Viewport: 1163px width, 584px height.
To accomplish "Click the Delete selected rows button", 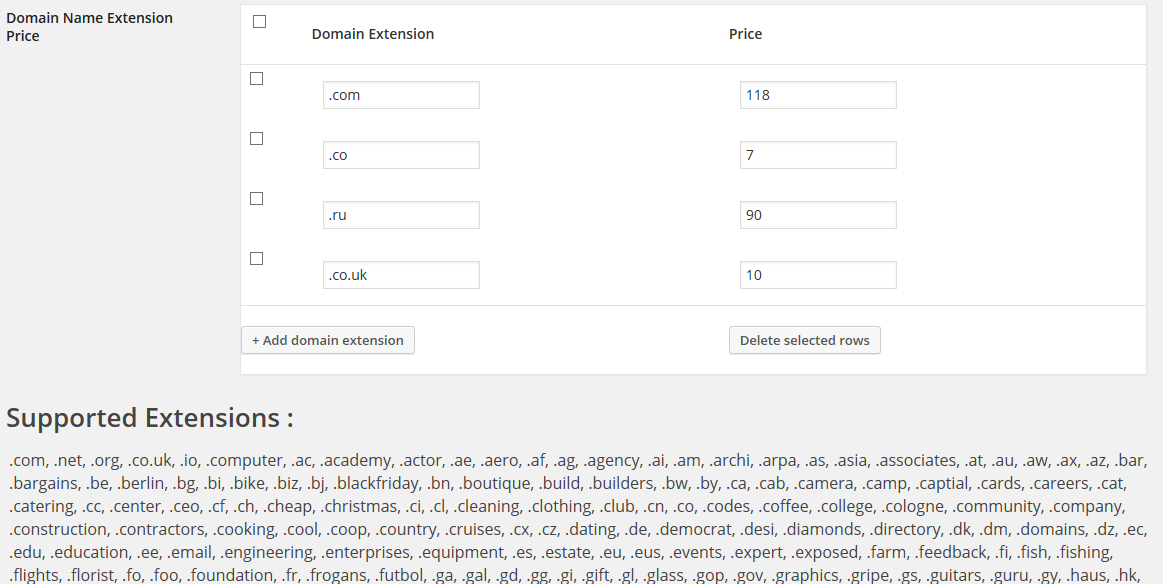I will [804, 340].
